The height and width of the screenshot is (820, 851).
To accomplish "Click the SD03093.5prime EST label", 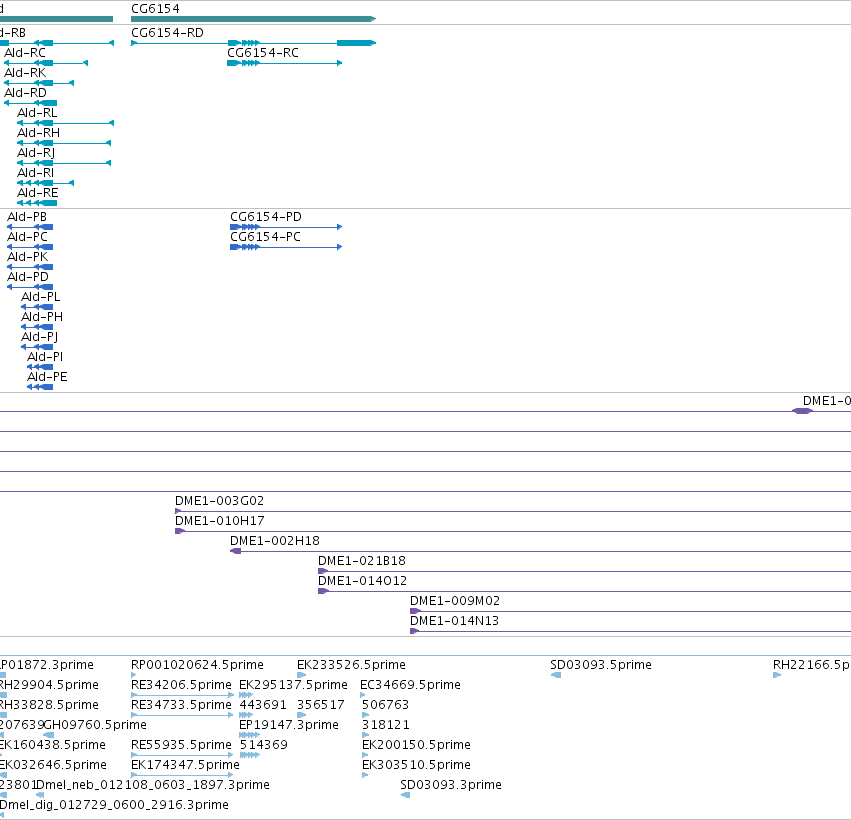I will pyautogui.click(x=601, y=665).
